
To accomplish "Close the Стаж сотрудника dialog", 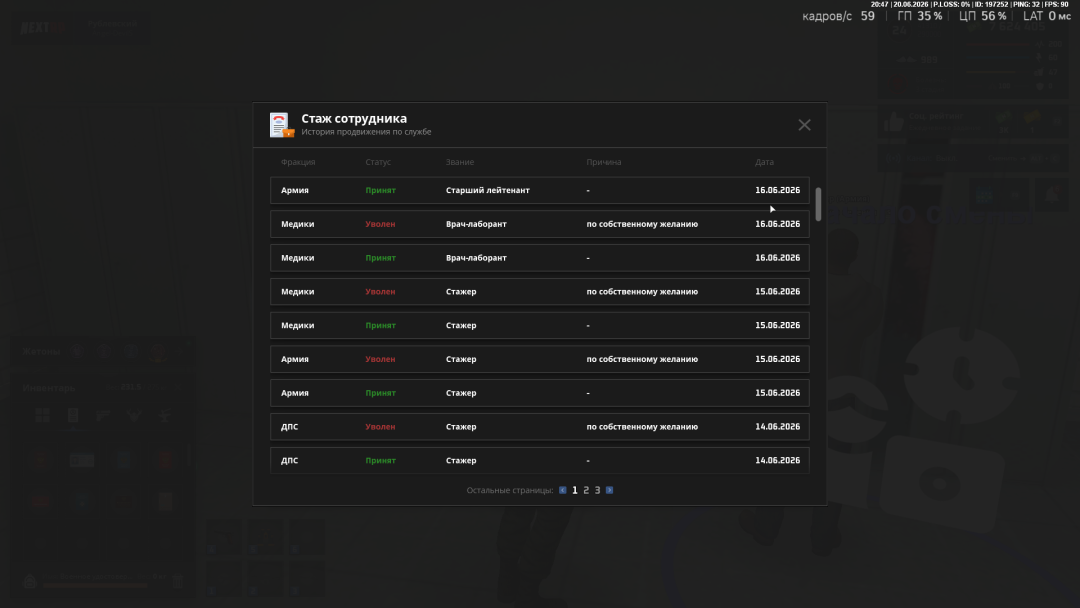I will pyautogui.click(x=804, y=125).
